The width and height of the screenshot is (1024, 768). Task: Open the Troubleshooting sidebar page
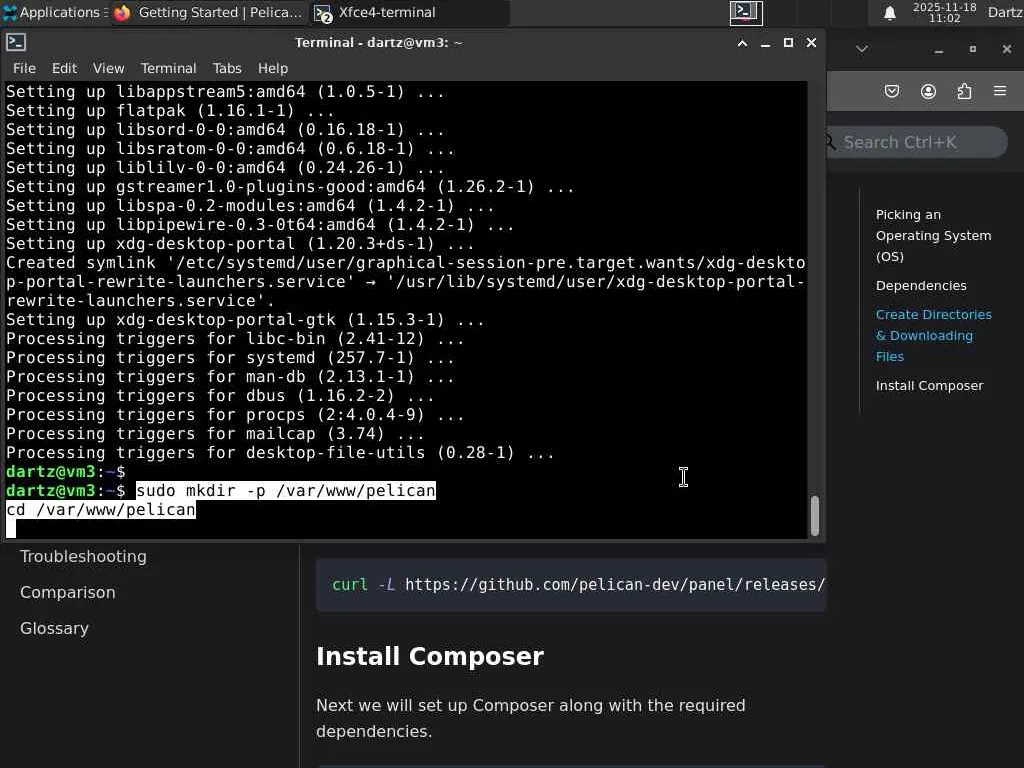[83, 556]
